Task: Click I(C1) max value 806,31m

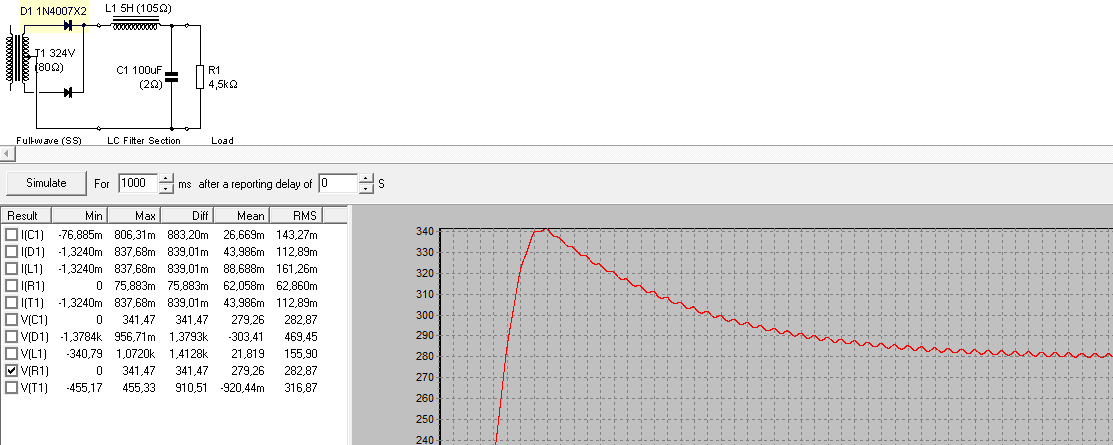Action: 138,234
